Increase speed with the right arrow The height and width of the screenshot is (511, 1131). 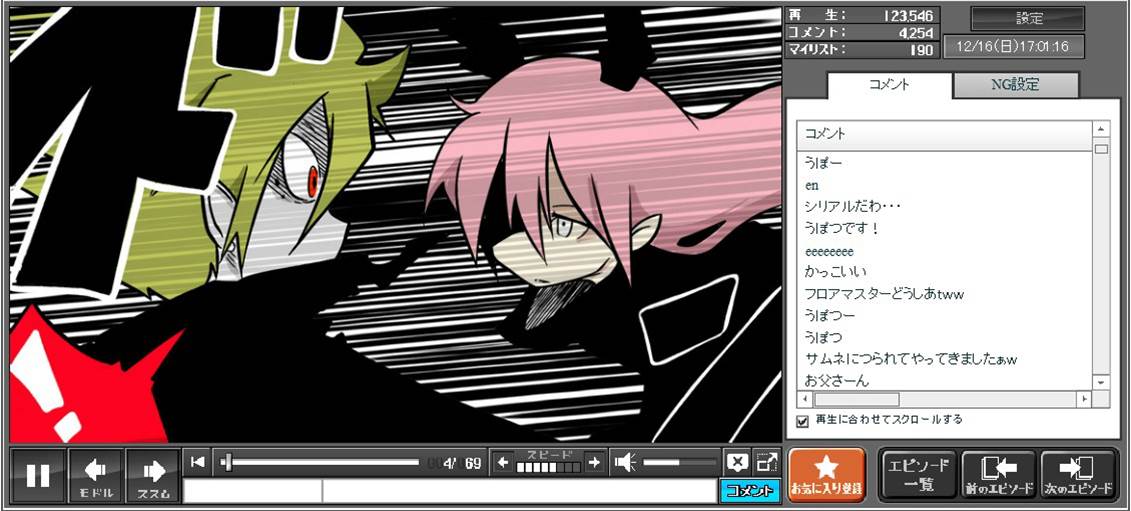594,462
